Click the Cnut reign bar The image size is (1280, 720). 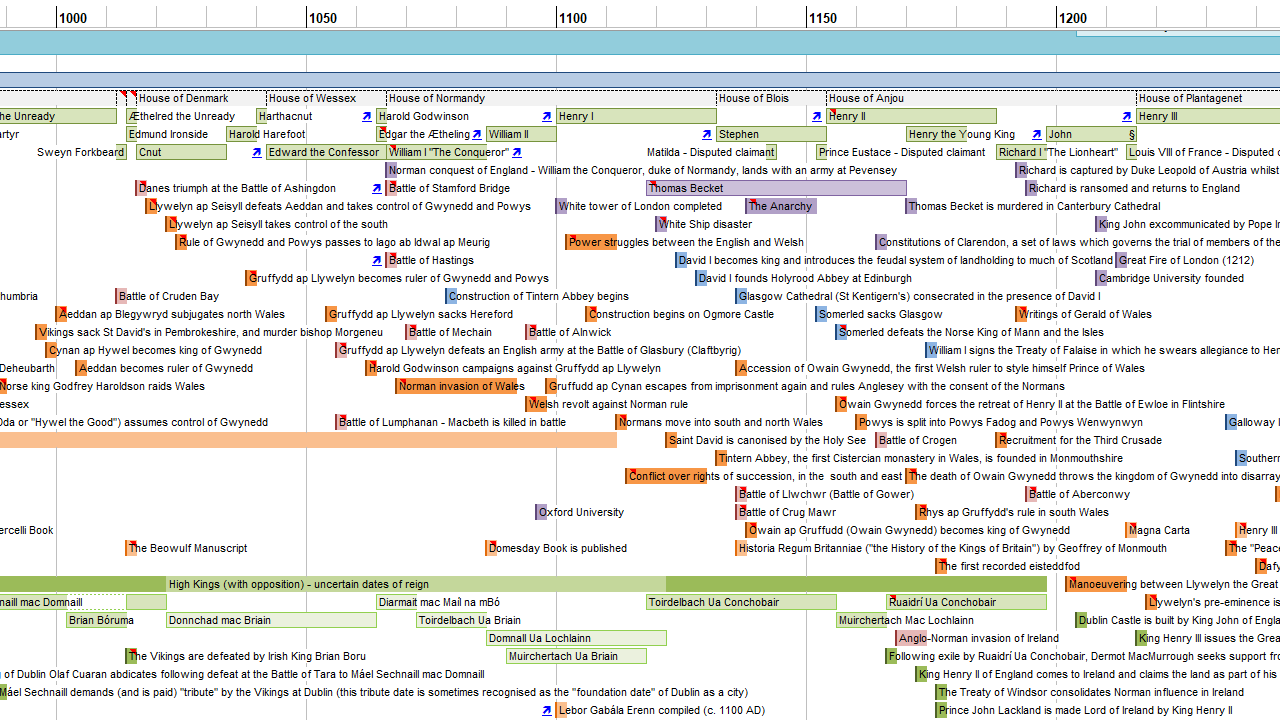181,152
